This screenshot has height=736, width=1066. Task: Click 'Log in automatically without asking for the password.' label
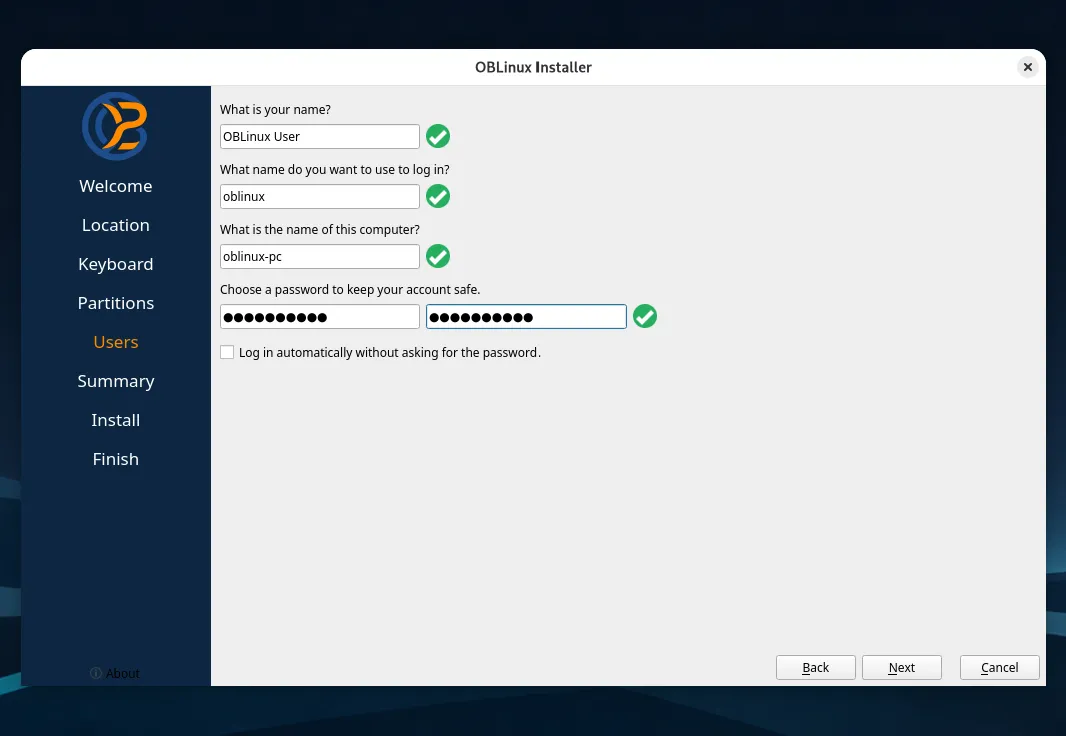tap(390, 352)
